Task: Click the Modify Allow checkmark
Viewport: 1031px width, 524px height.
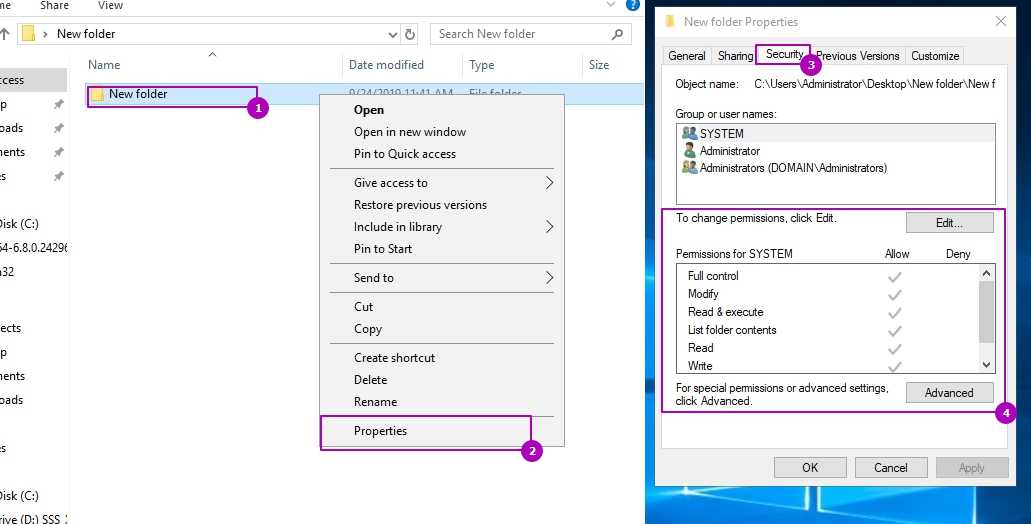Action: 895,294
